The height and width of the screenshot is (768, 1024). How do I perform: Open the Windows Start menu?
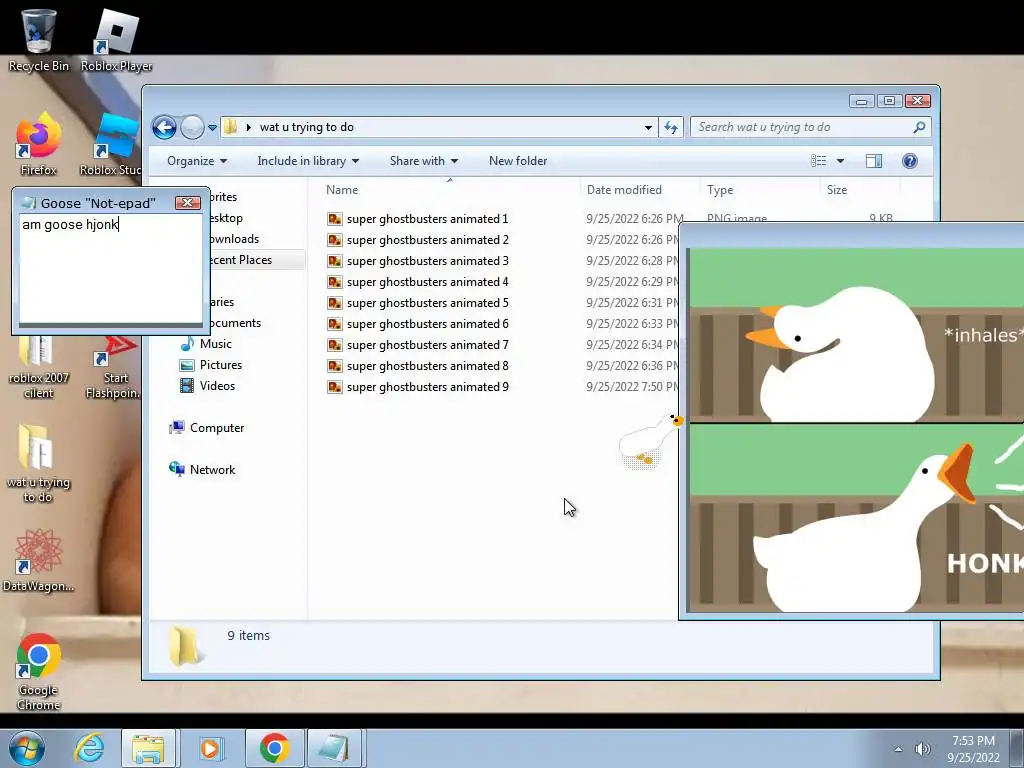[x=26, y=748]
